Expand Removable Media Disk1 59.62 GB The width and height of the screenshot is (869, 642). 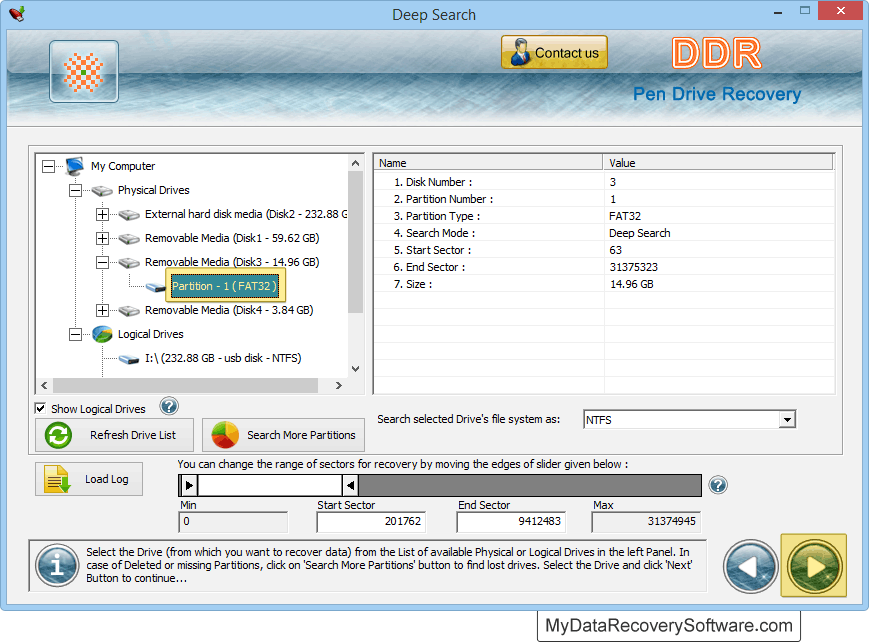103,238
